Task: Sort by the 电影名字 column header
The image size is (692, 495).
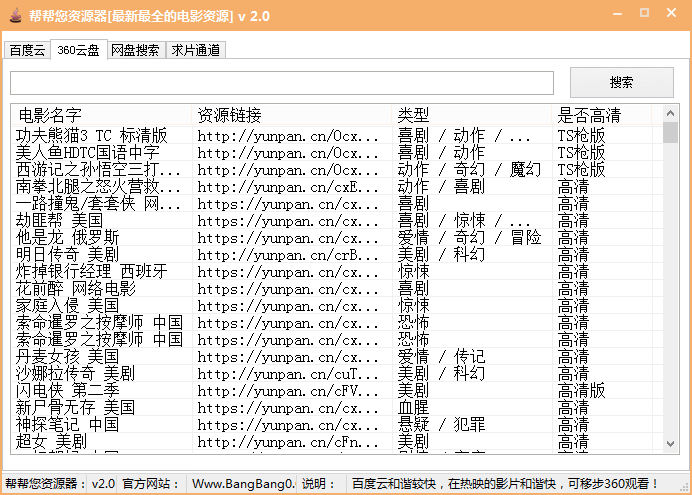Action: click(100, 115)
